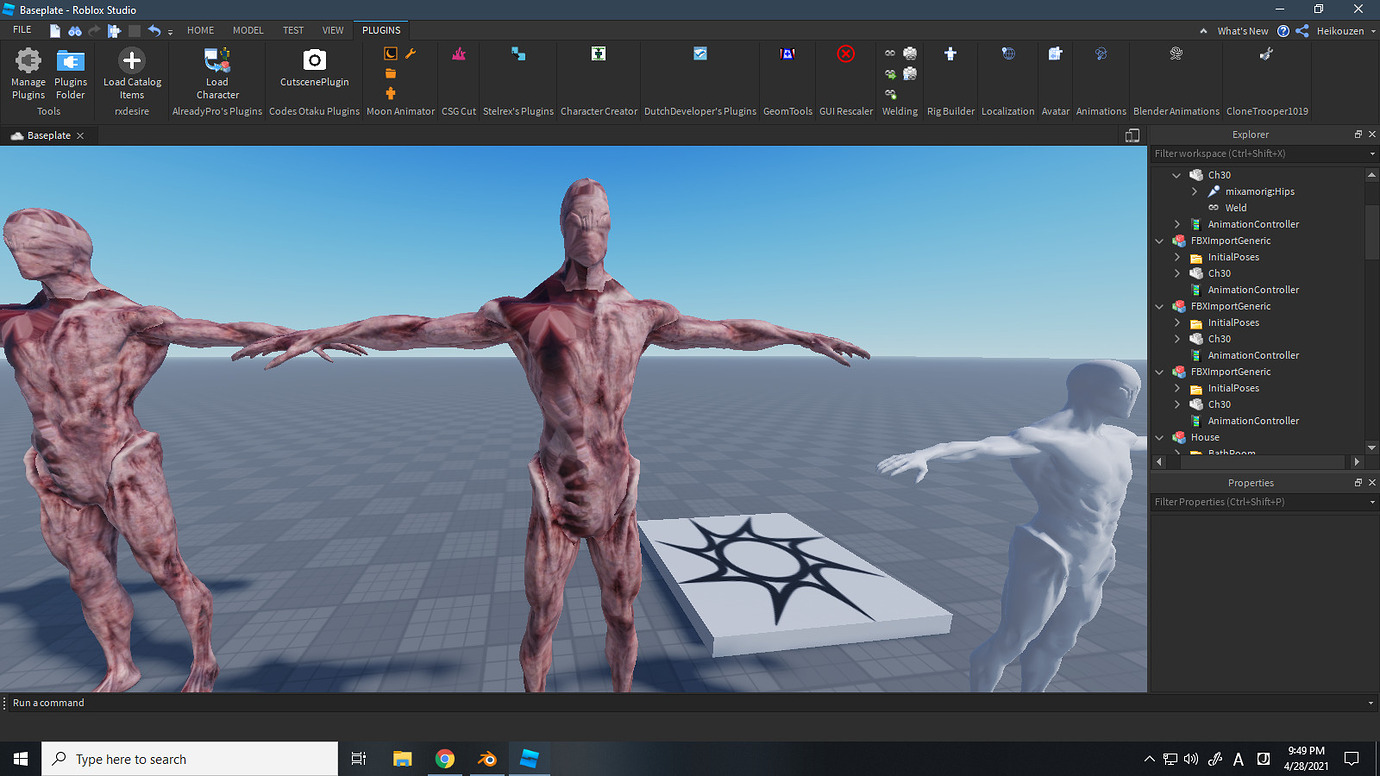Open the VIEW ribbon tab
The width and height of the screenshot is (1380, 776).
pos(333,31)
